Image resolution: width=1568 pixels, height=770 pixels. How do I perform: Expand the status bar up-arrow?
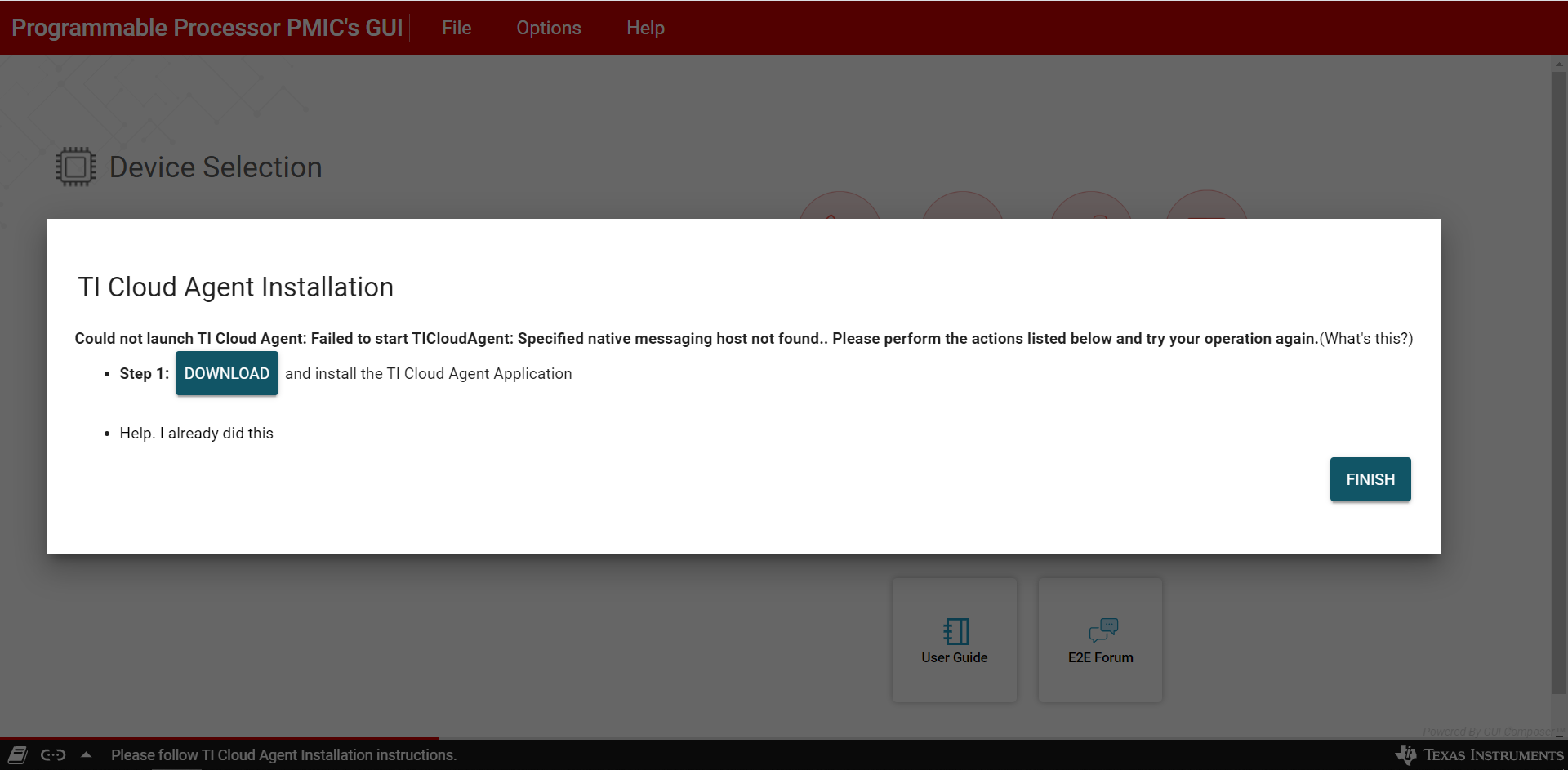86,754
